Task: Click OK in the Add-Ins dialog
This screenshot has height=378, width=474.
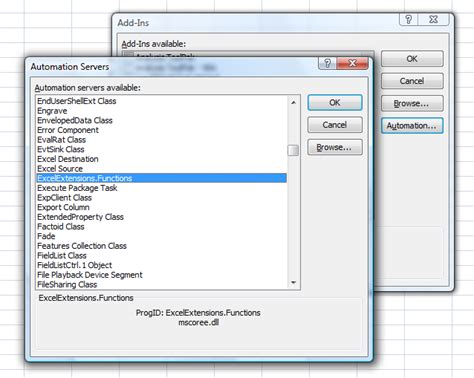Action: coord(412,59)
